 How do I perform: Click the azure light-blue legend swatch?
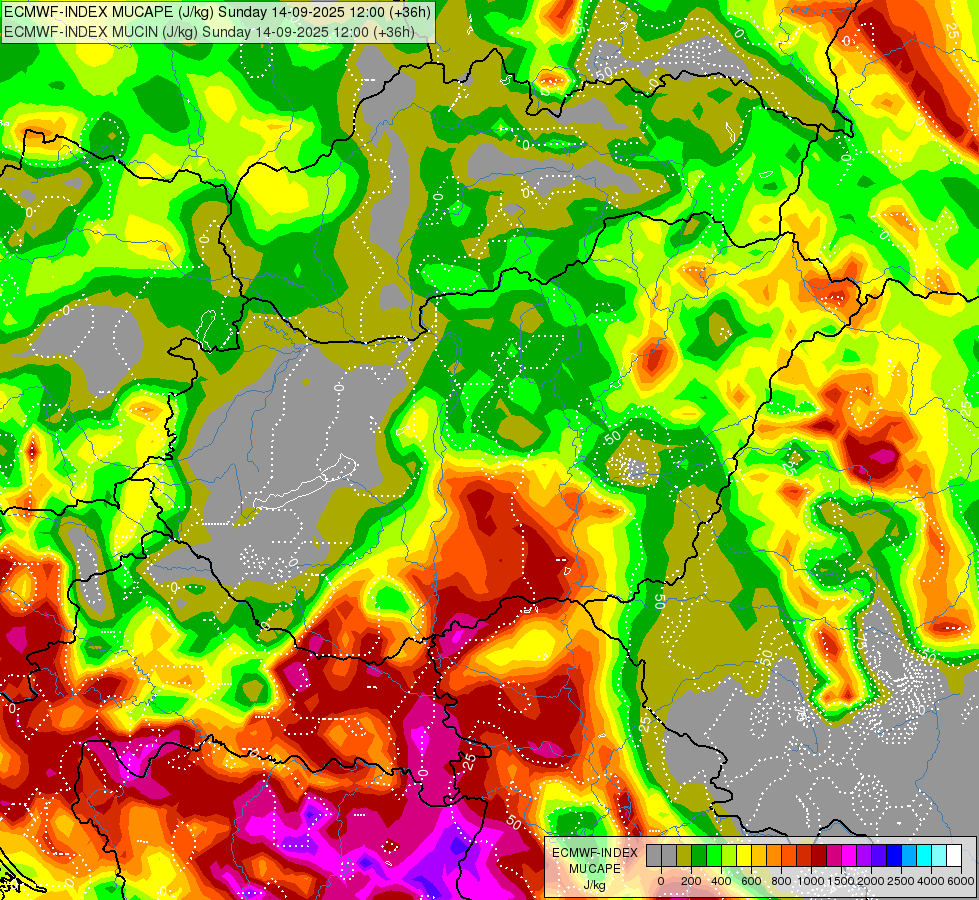[910, 855]
